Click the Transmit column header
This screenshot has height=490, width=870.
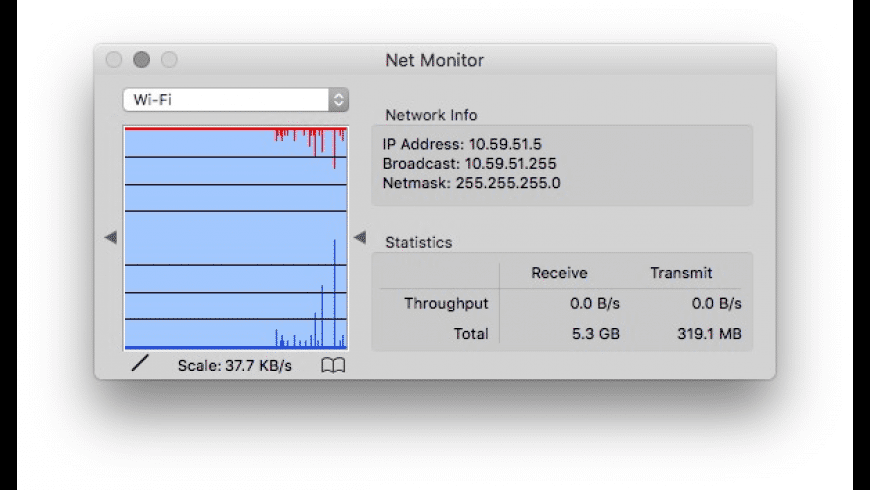[x=681, y=273]
